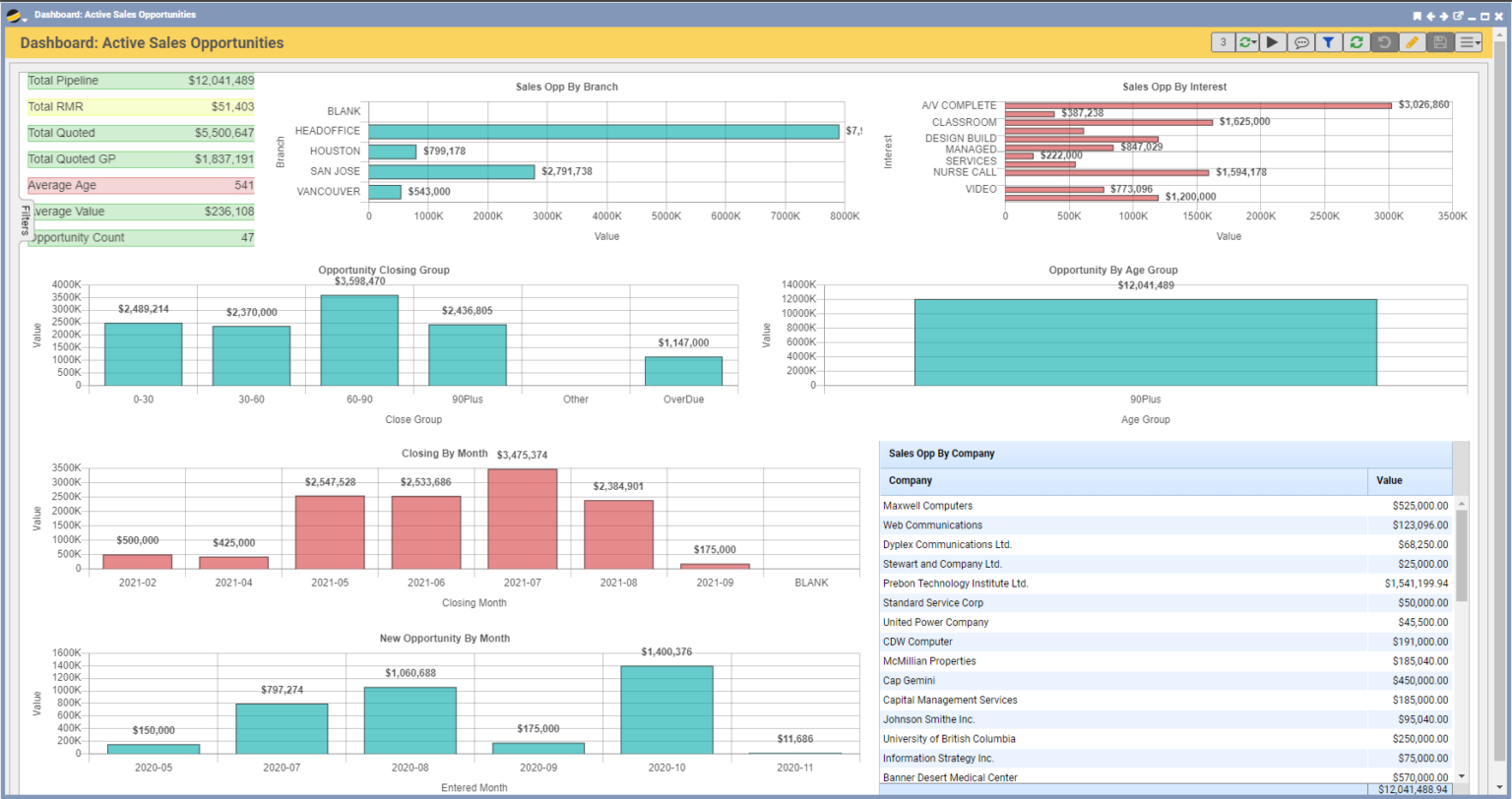Click the company table scrollbar thumb
Viewport: 1512px width, 799px height.
coord(1461,555)
